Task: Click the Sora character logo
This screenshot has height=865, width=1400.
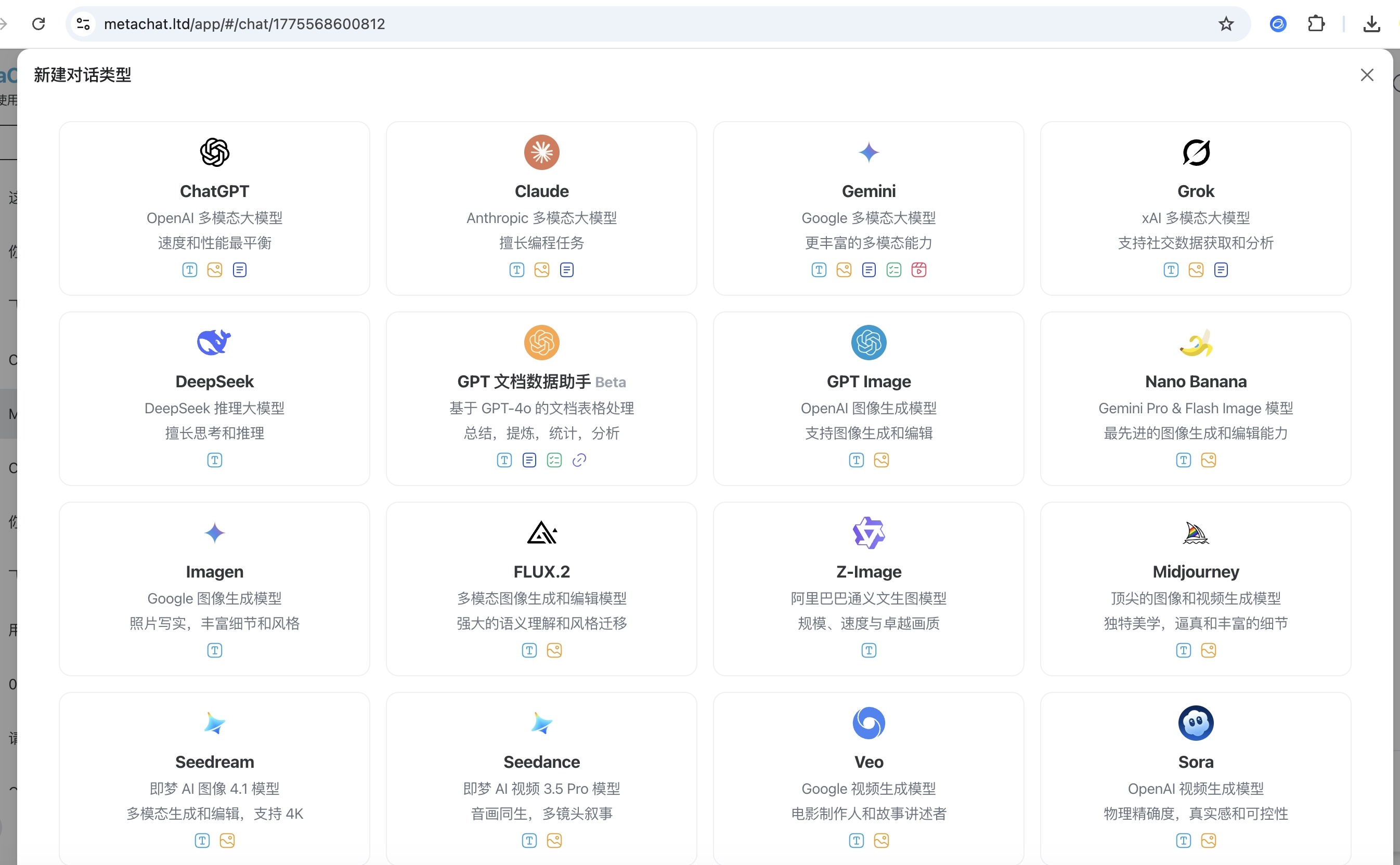Action: pyautogui.click(x=1196, y=723)
